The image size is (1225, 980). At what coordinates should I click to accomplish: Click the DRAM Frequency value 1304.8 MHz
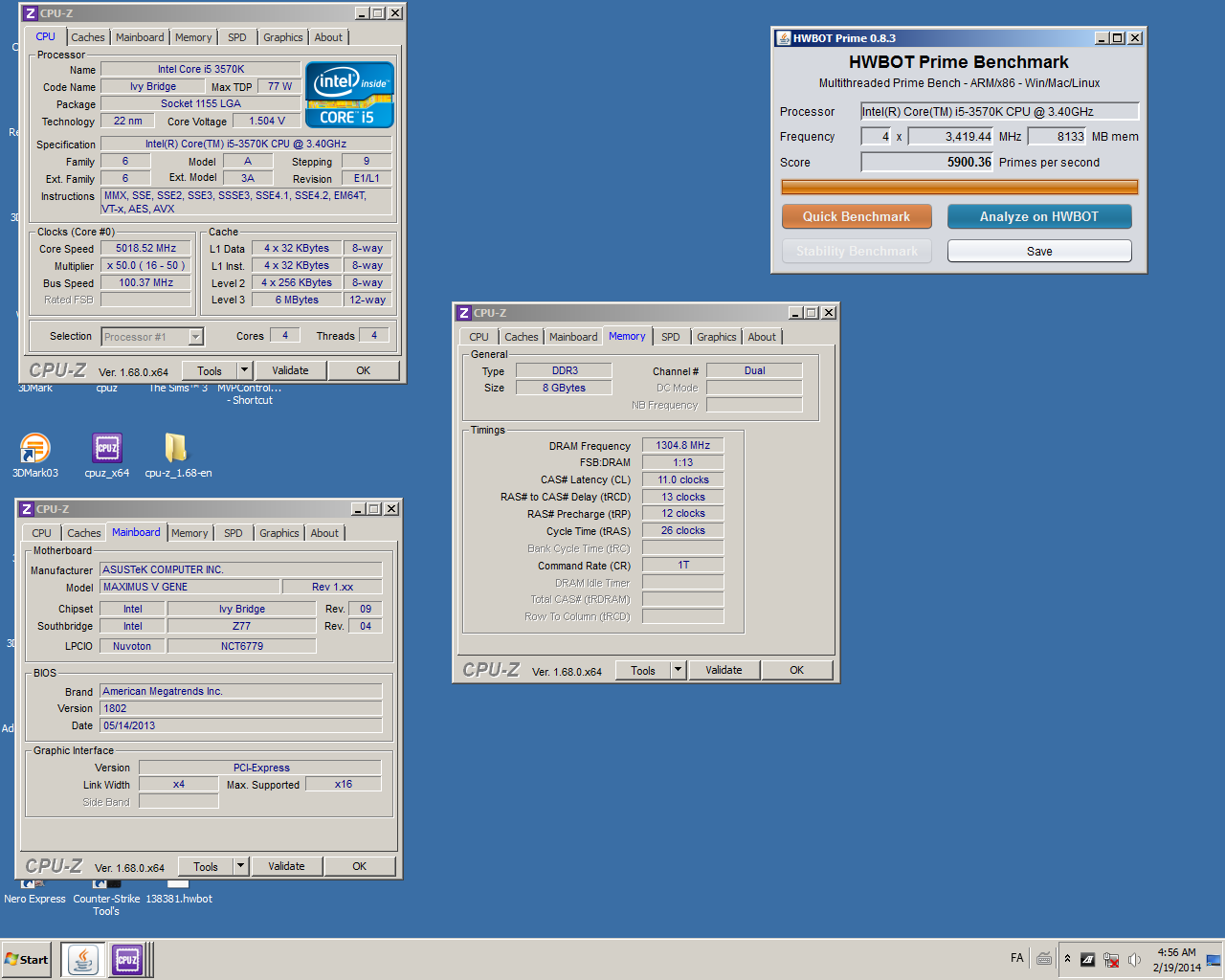point(683,445)
